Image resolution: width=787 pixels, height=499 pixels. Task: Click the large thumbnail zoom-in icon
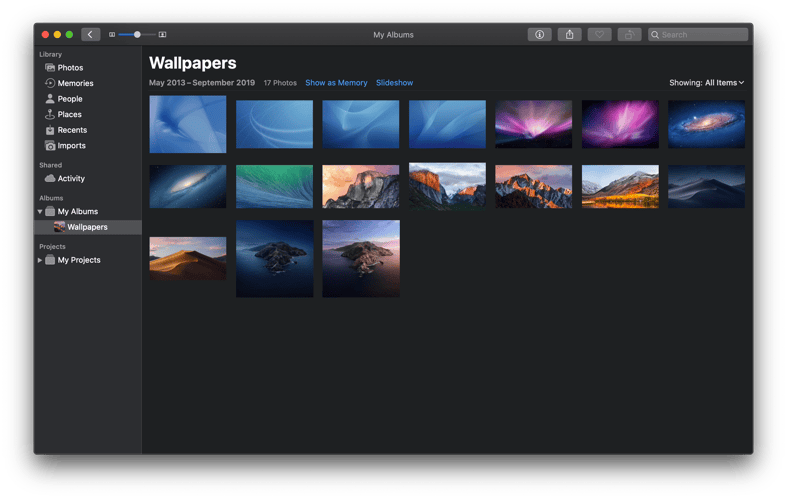coord(162,35)
